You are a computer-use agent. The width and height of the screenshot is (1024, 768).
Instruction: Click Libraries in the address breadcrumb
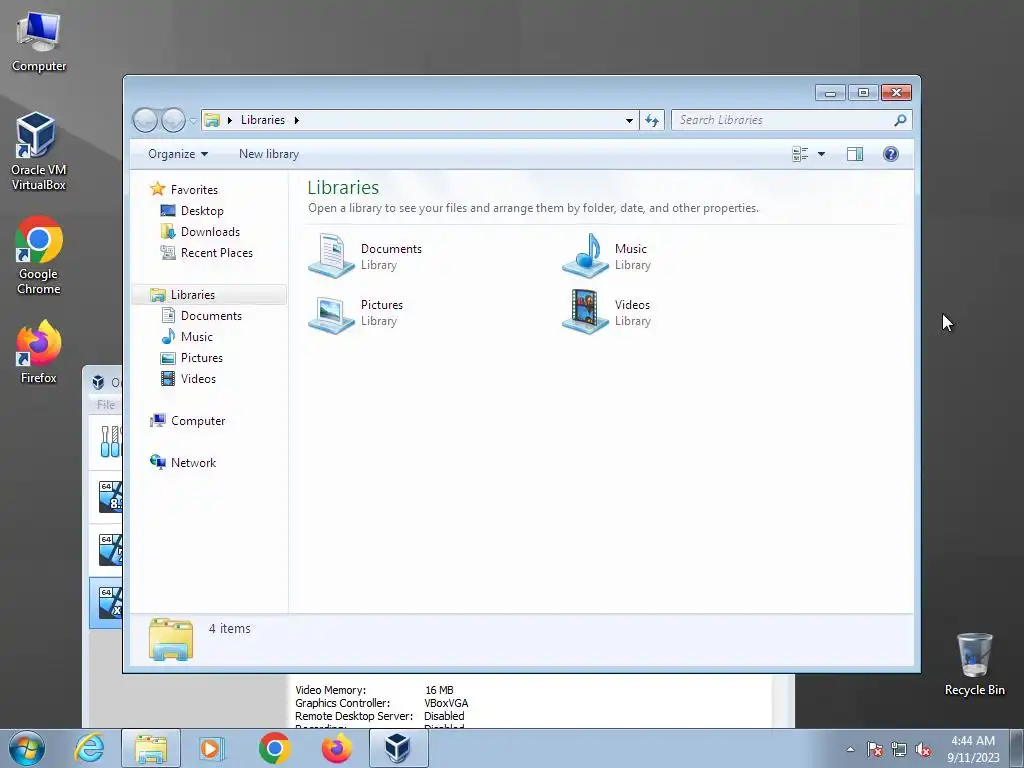263,120
